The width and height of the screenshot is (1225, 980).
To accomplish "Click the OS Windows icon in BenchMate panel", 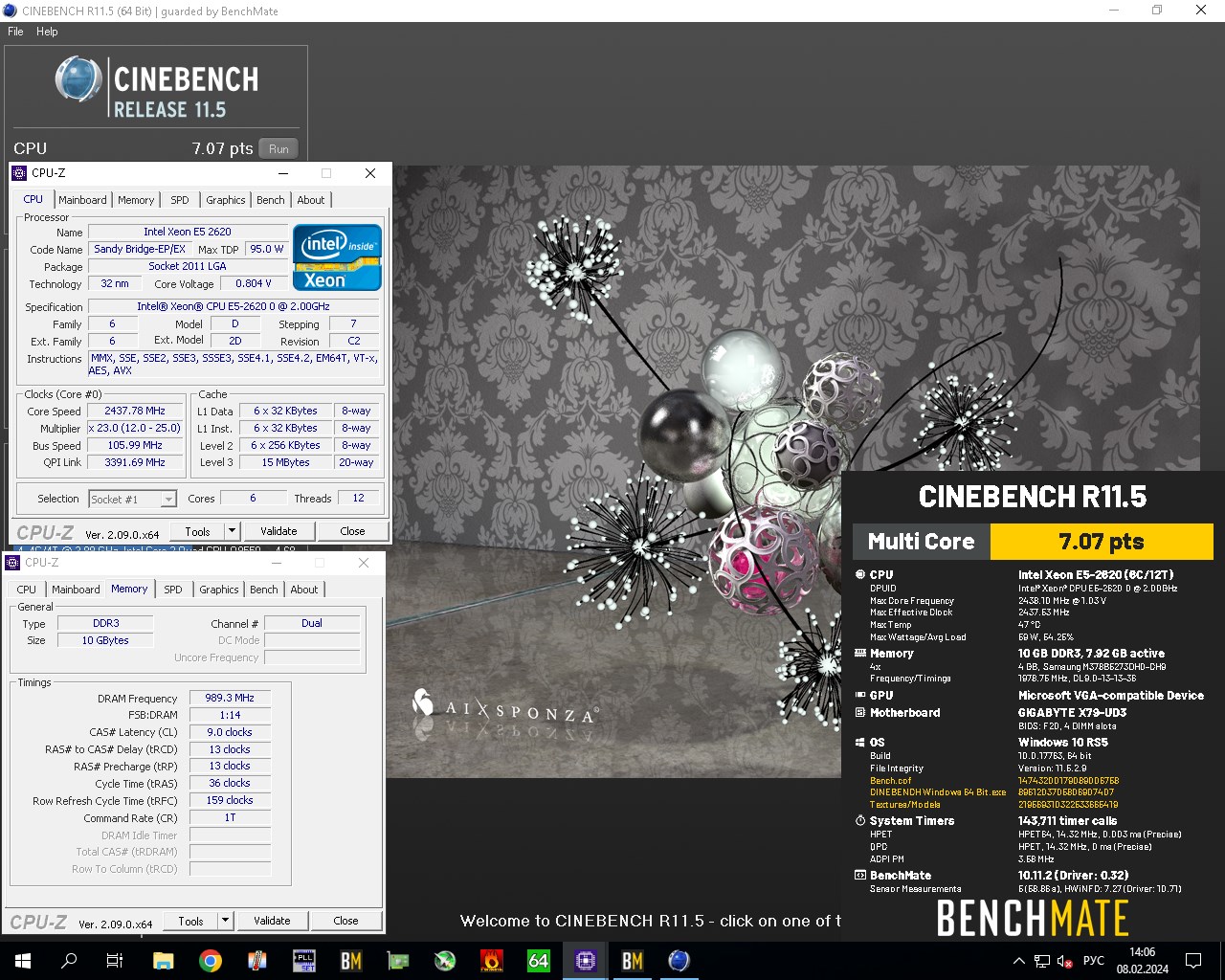I will 860,743.
